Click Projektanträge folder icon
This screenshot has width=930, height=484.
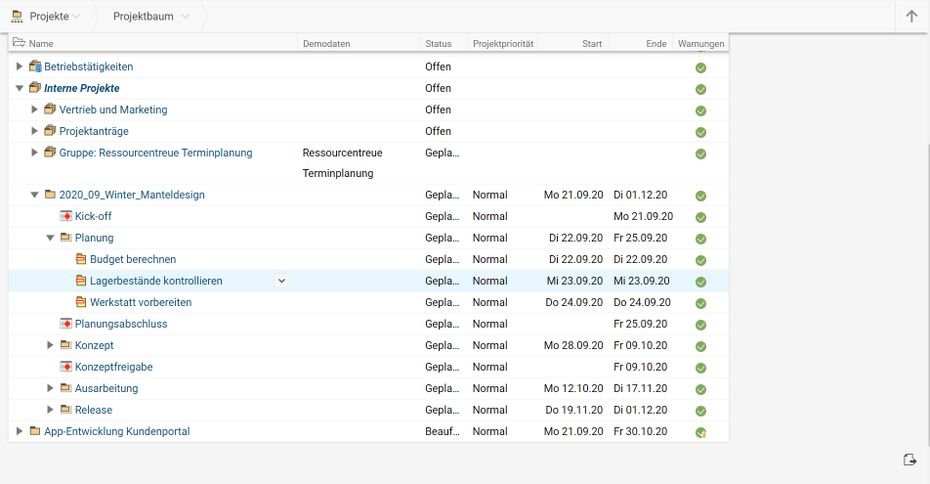pos(50,130)
